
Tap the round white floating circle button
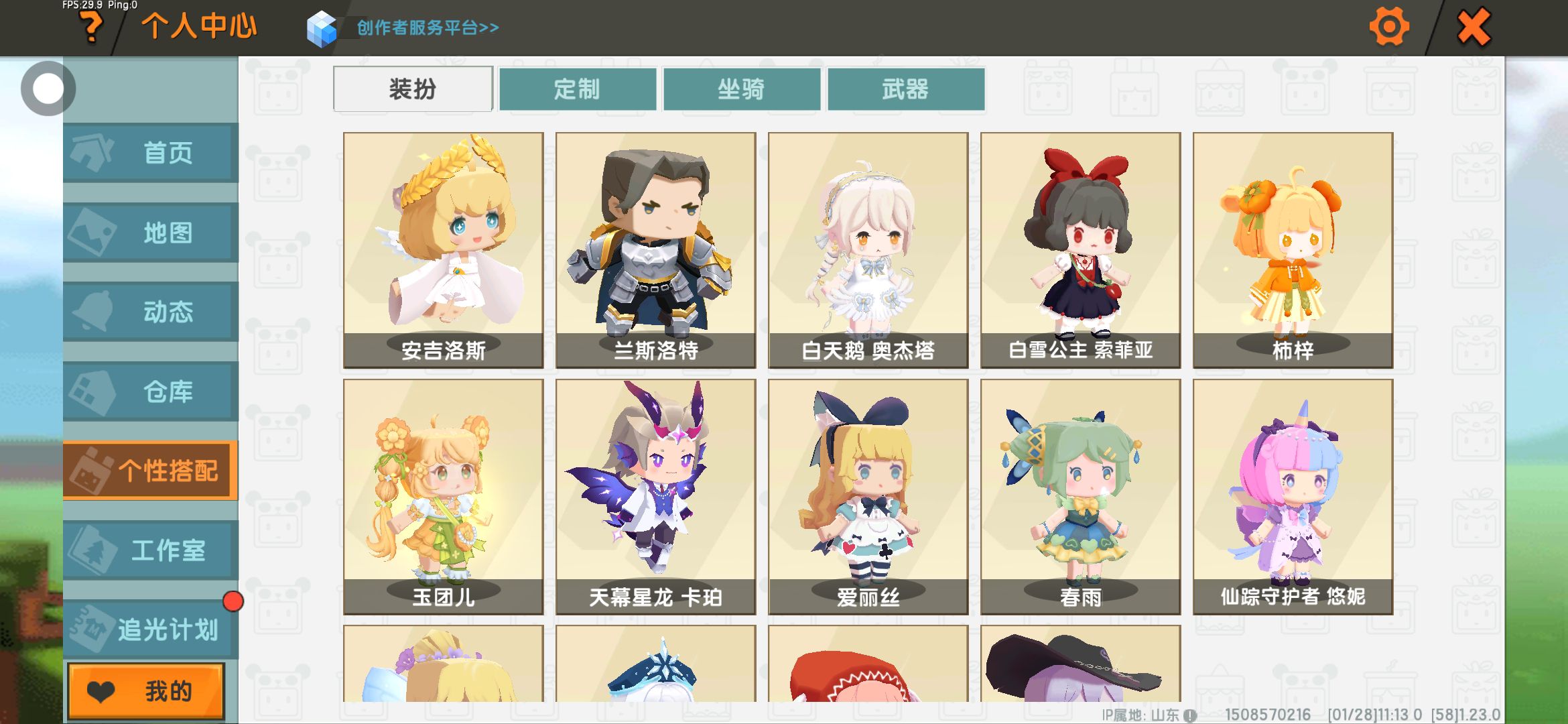(x=48, y=88)
